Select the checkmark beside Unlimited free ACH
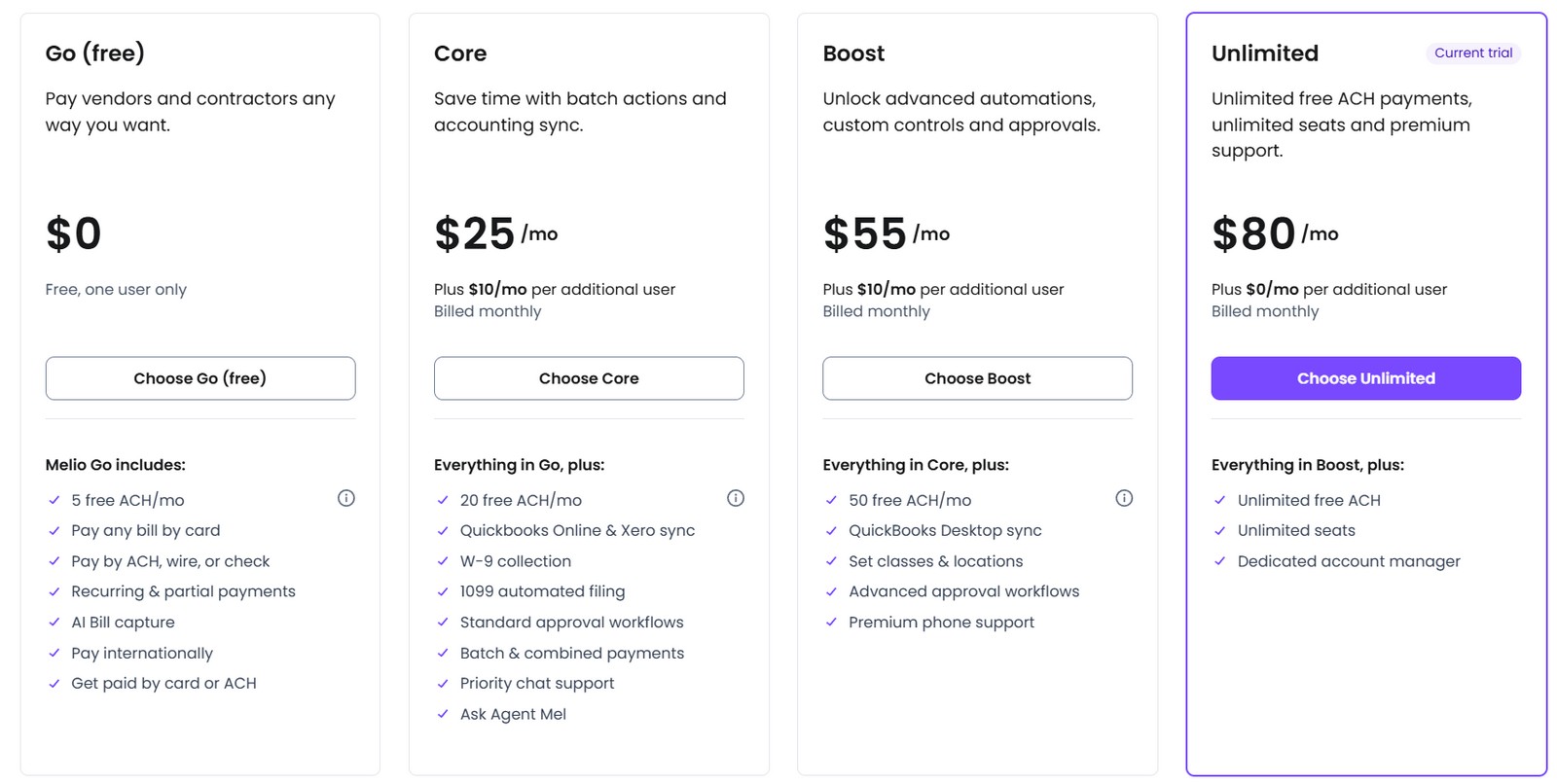 pyautogui.click(x=1219, y=500)
